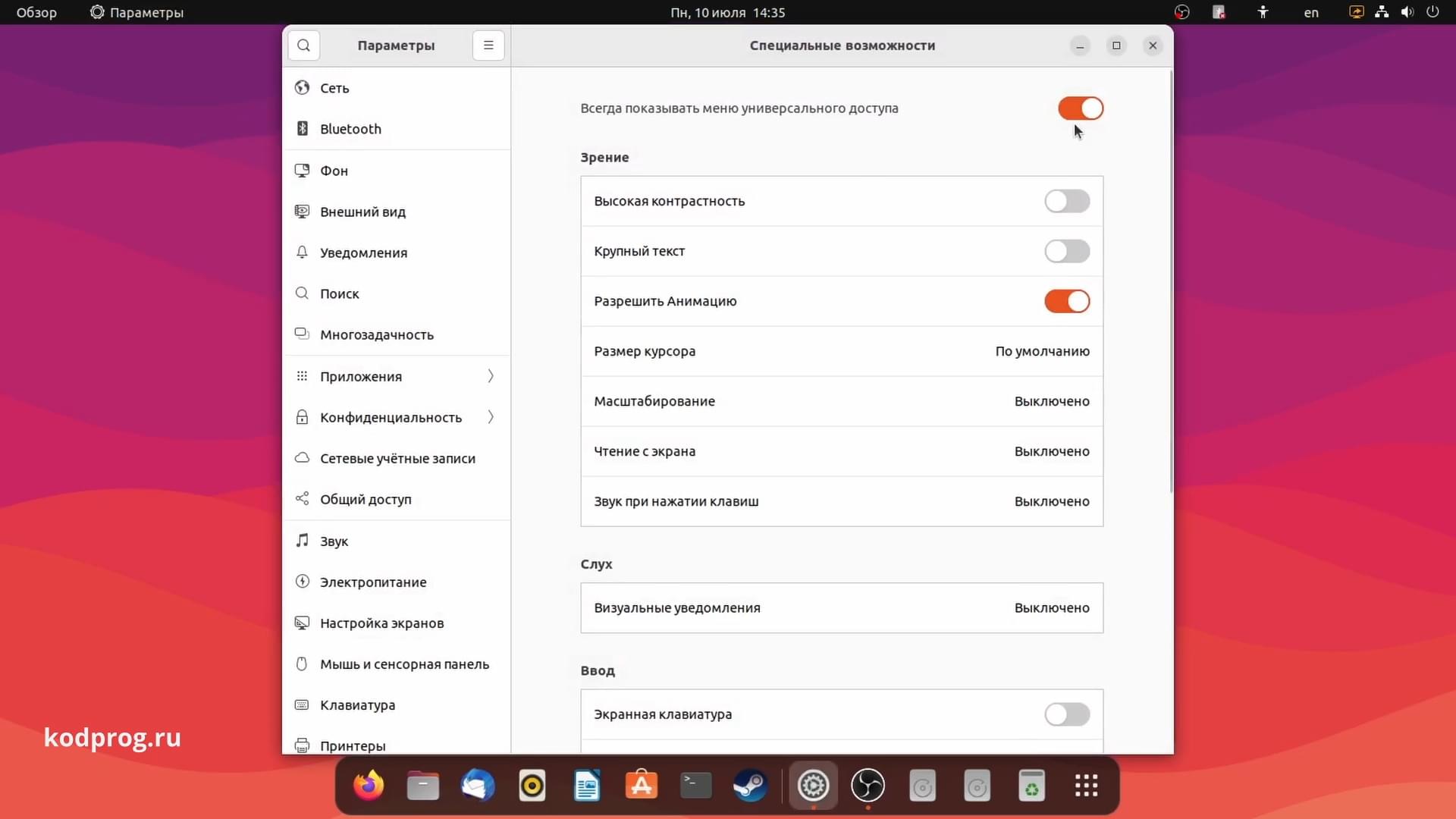Select Сеть in sidebar
The height and width of the screenshot is (819, 1456).
click(397, 88)
